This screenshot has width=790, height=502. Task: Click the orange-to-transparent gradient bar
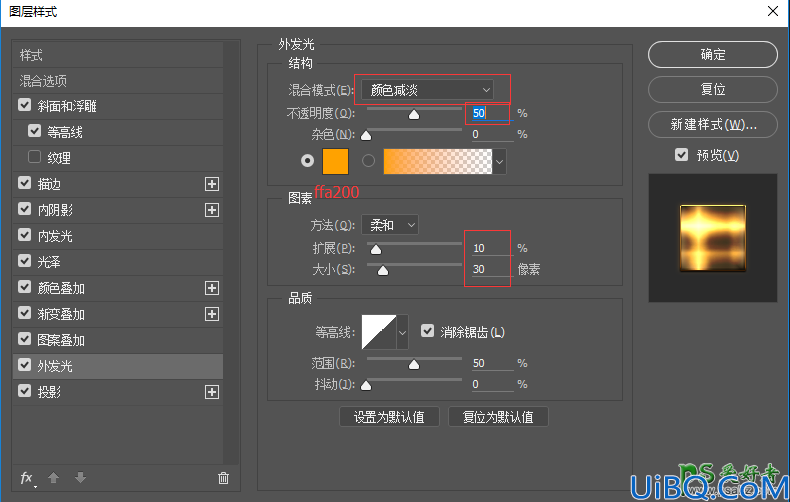coord(437,162)
